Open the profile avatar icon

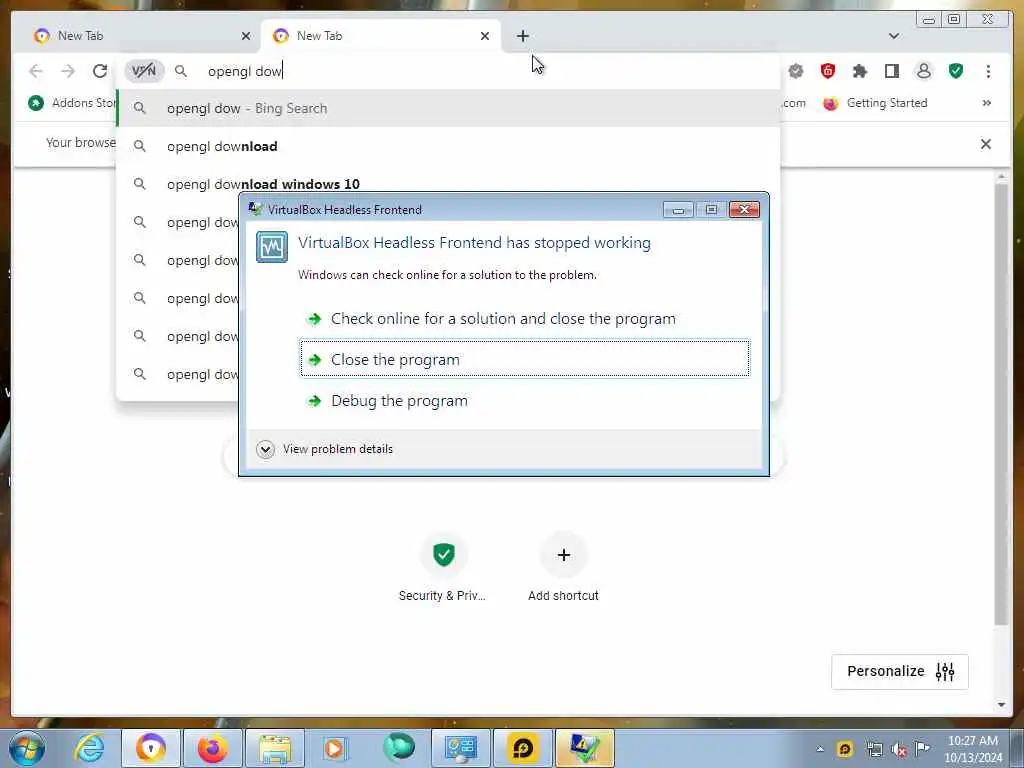923,71
